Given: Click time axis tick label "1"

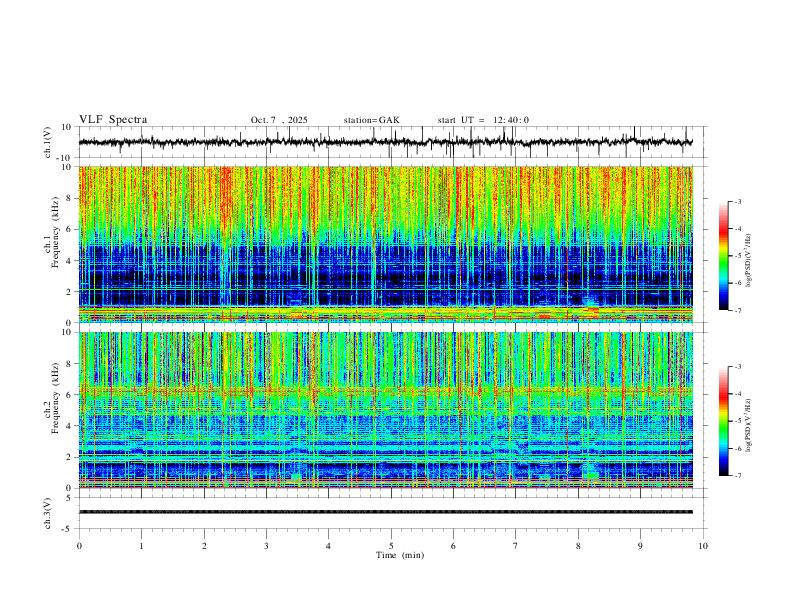Looking at the screenshot, I should [x=141, y=546].
